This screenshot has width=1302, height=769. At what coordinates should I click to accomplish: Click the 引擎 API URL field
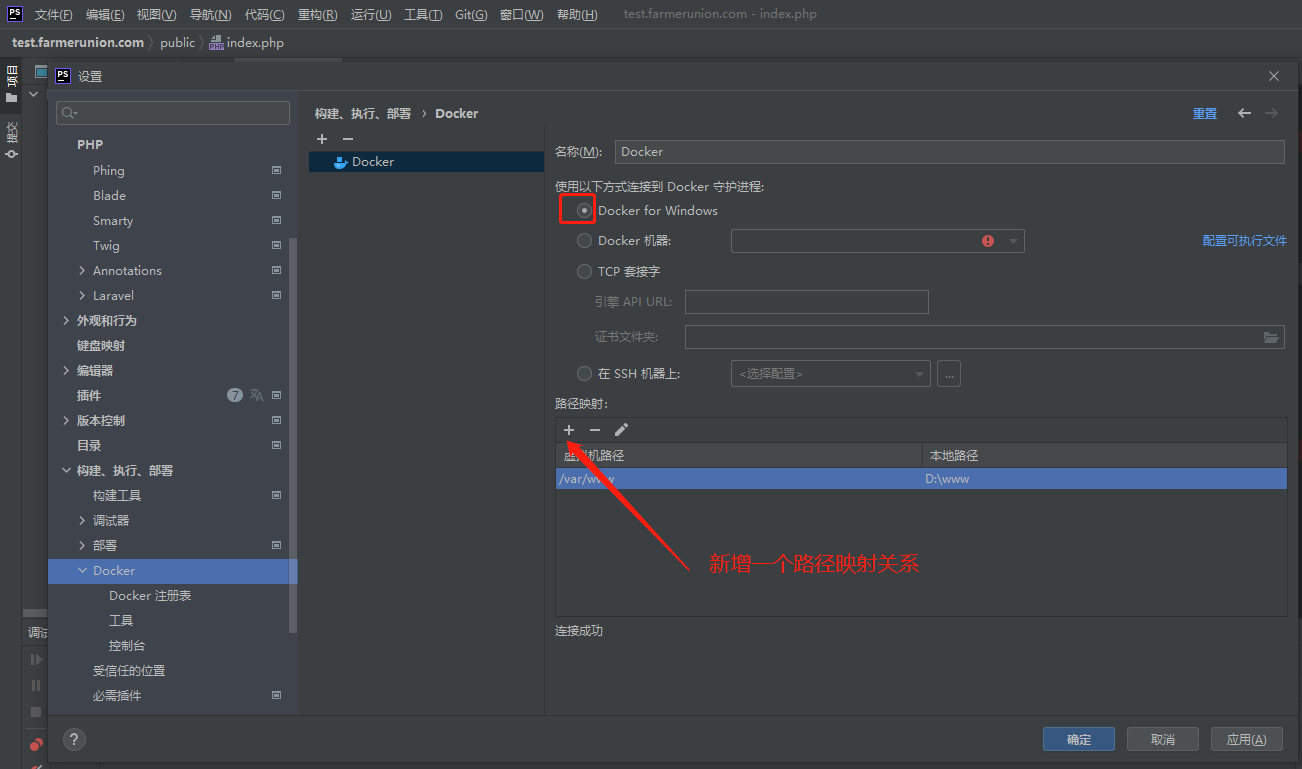pos(807,302)
